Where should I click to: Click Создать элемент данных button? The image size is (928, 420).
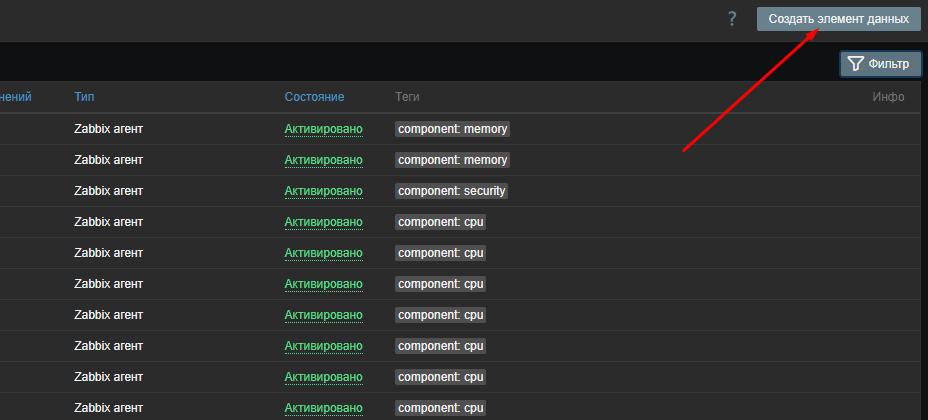(x=839, y=19)
